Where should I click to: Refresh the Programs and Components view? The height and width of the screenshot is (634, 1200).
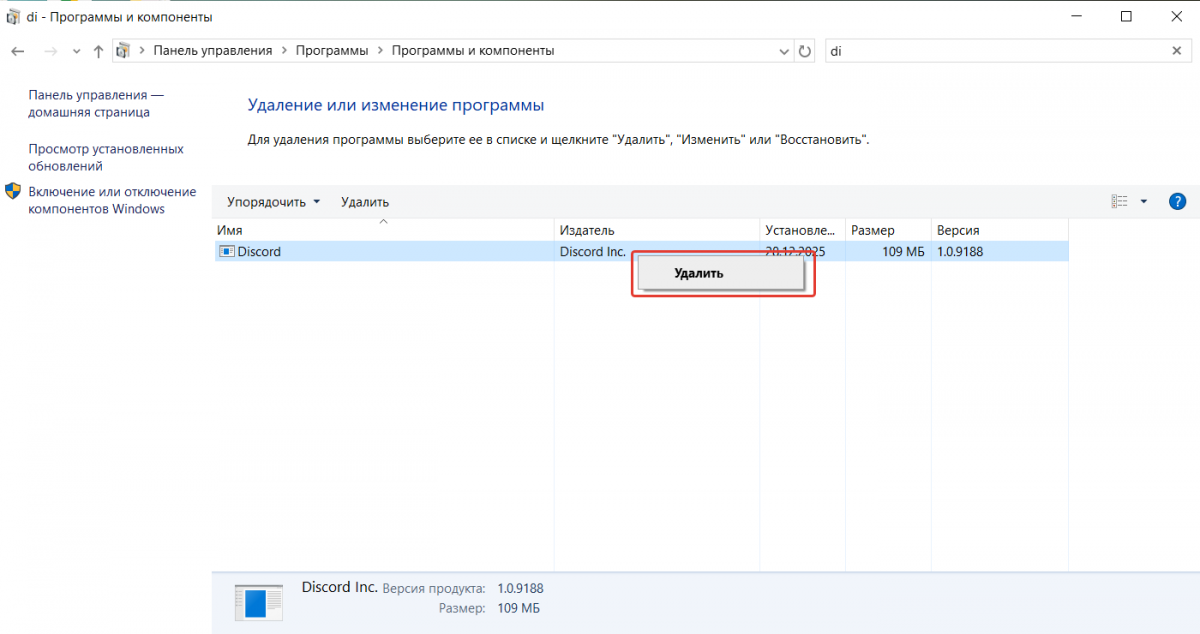pos(806,51)
